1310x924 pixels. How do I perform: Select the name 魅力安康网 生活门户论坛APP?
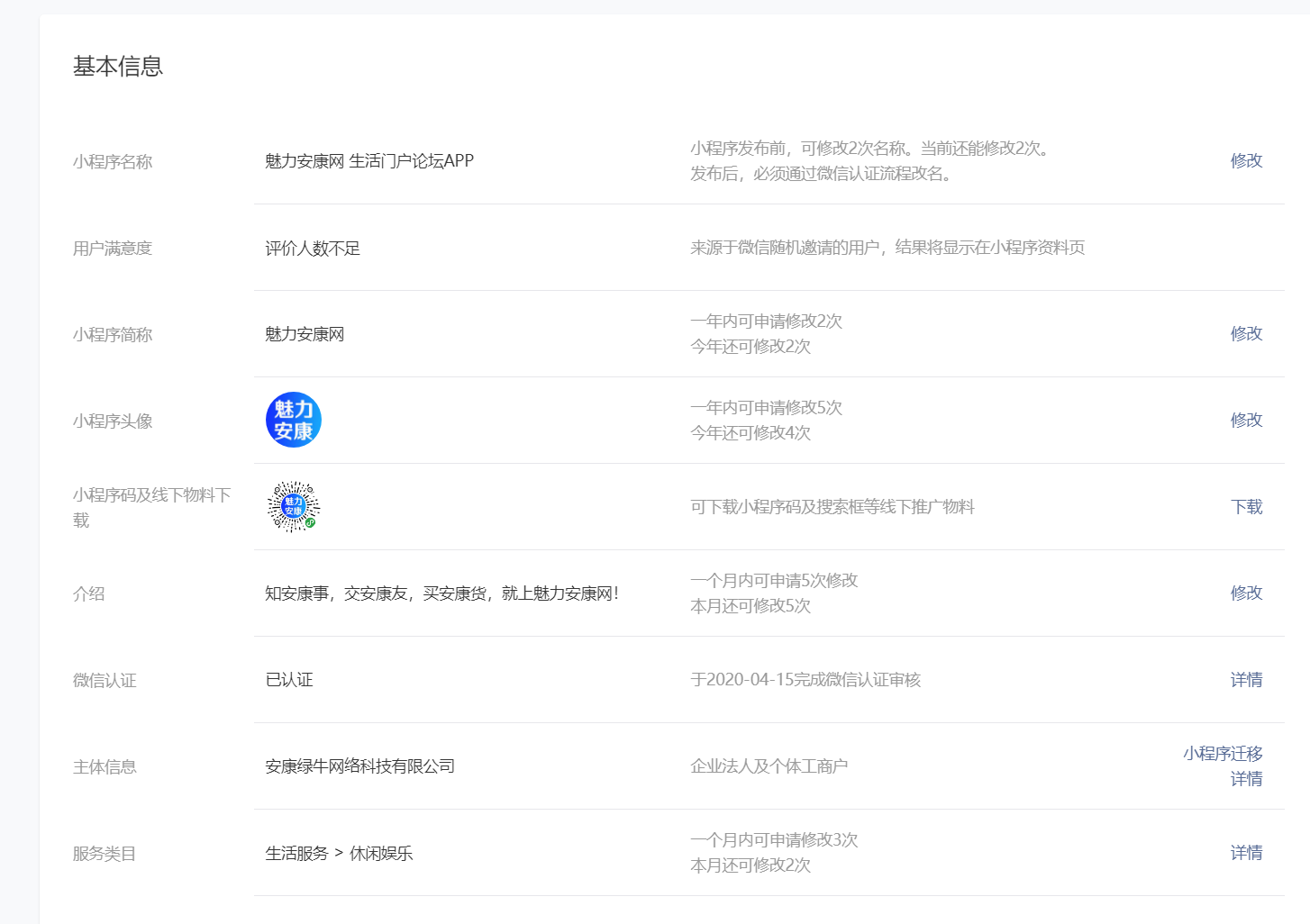pos(369,161)
